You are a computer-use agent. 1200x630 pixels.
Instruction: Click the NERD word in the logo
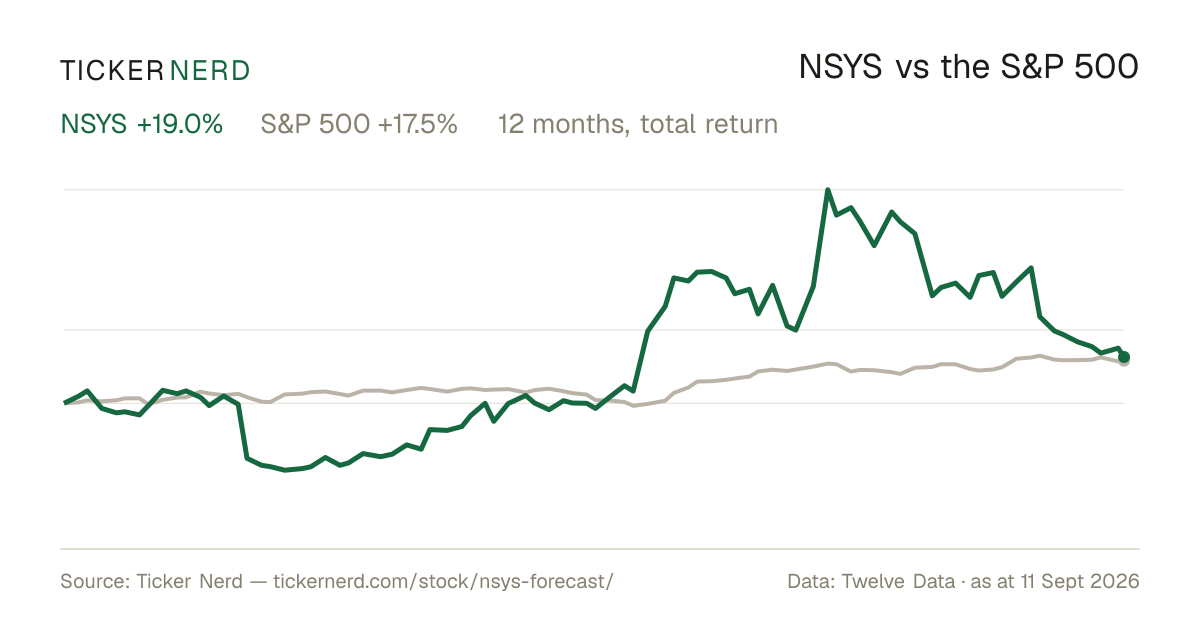210,71
